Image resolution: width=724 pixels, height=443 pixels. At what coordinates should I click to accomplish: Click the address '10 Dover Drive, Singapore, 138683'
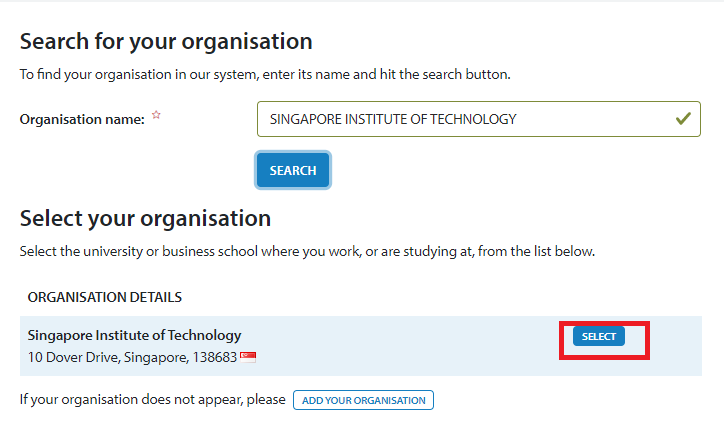[x=132, y=357]
